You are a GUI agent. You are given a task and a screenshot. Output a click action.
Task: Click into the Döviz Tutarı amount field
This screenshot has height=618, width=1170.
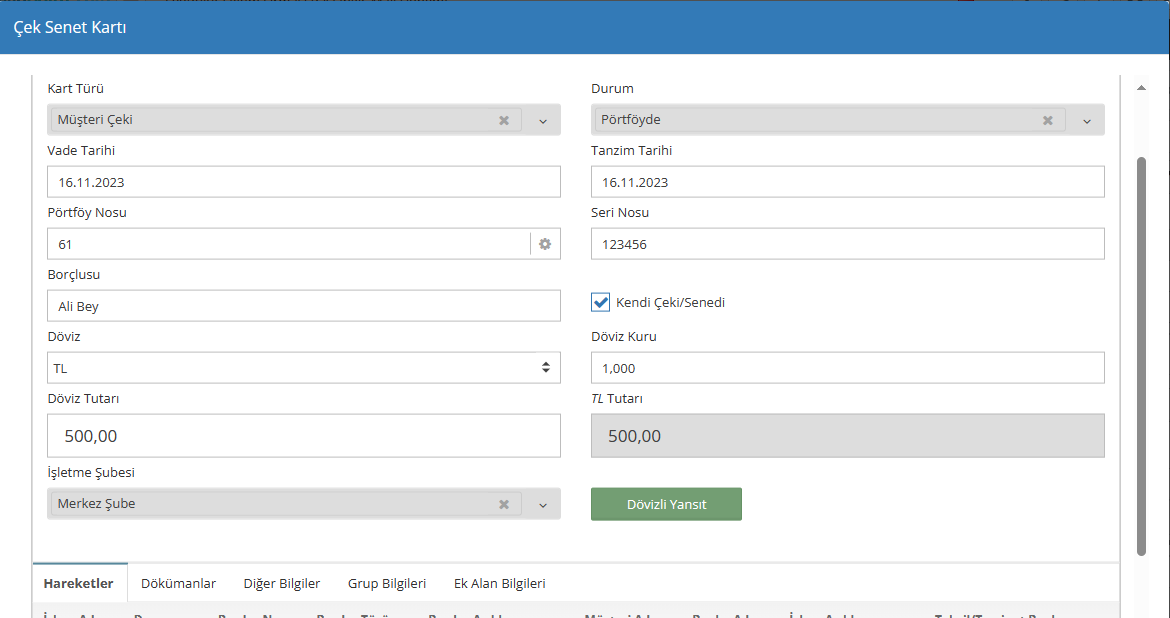point(304,436)
